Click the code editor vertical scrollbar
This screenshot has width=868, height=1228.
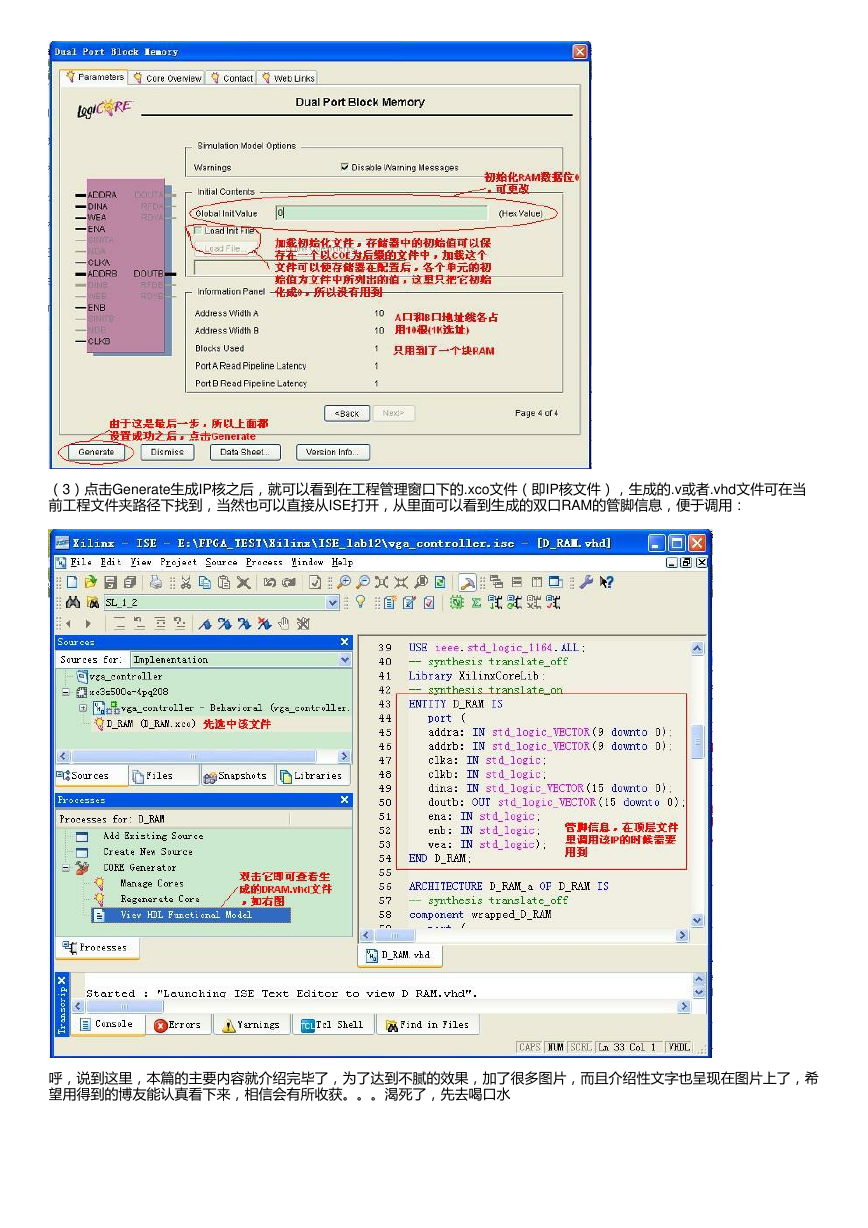click(697, 785)
